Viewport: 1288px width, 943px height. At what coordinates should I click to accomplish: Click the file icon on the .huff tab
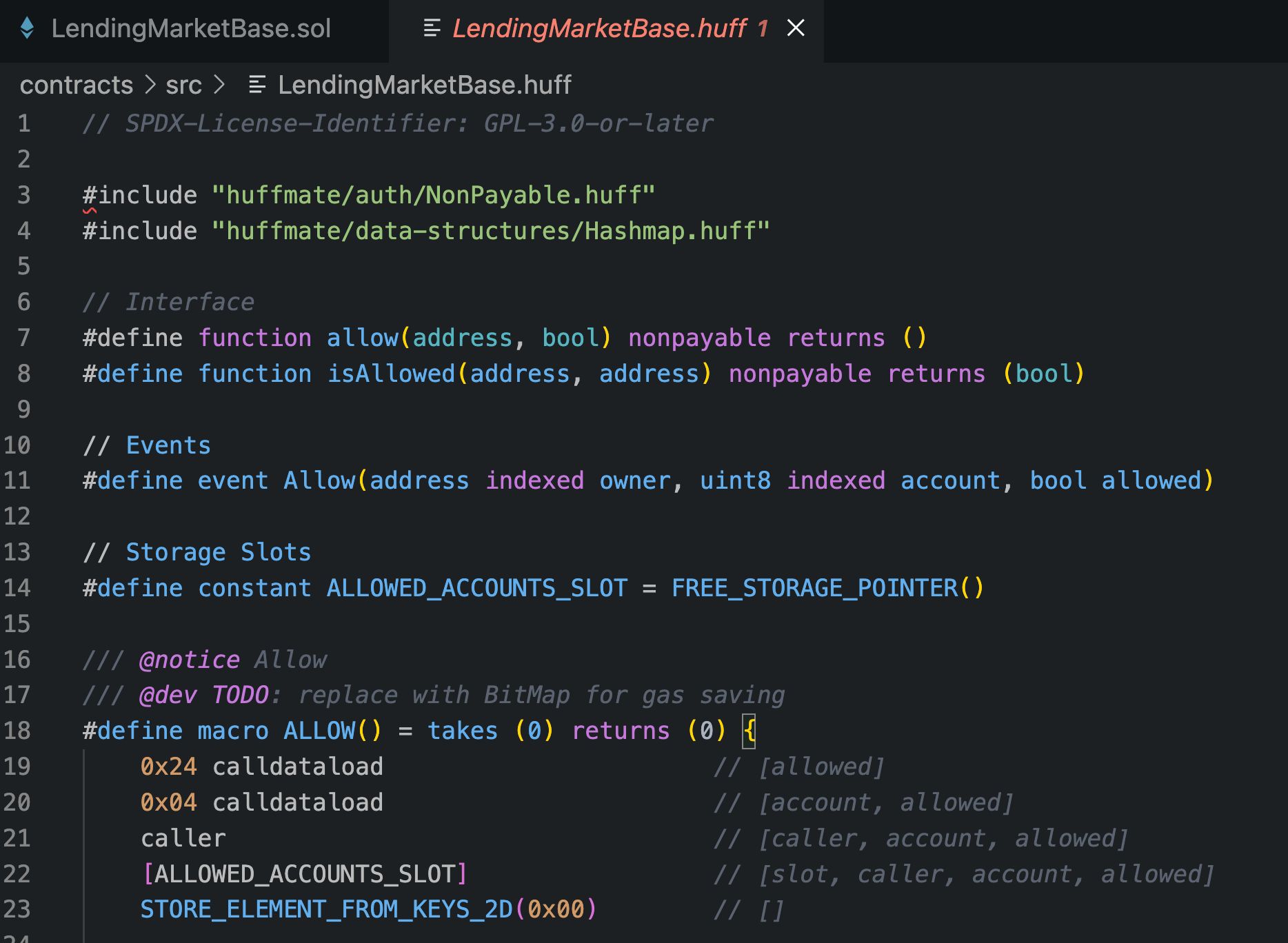[x=432, y=28]
